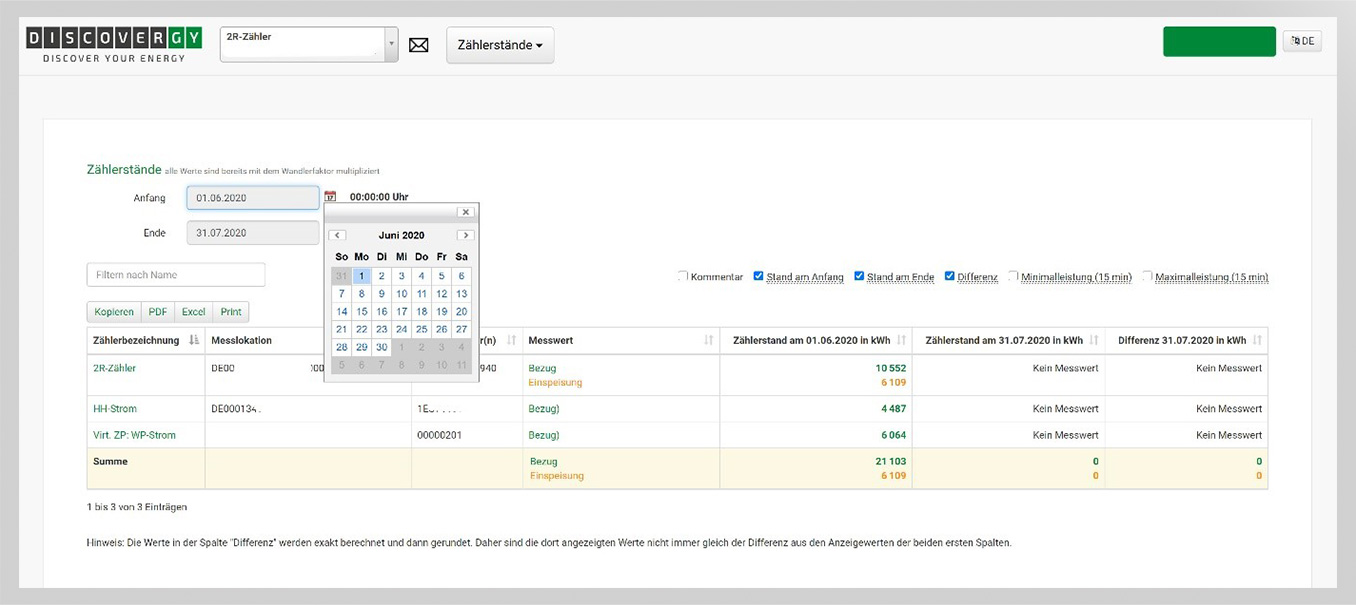The height and width of the screenshot is (605, 1356).
Task: Click the PDF export button
Action: tap(158, 312)
